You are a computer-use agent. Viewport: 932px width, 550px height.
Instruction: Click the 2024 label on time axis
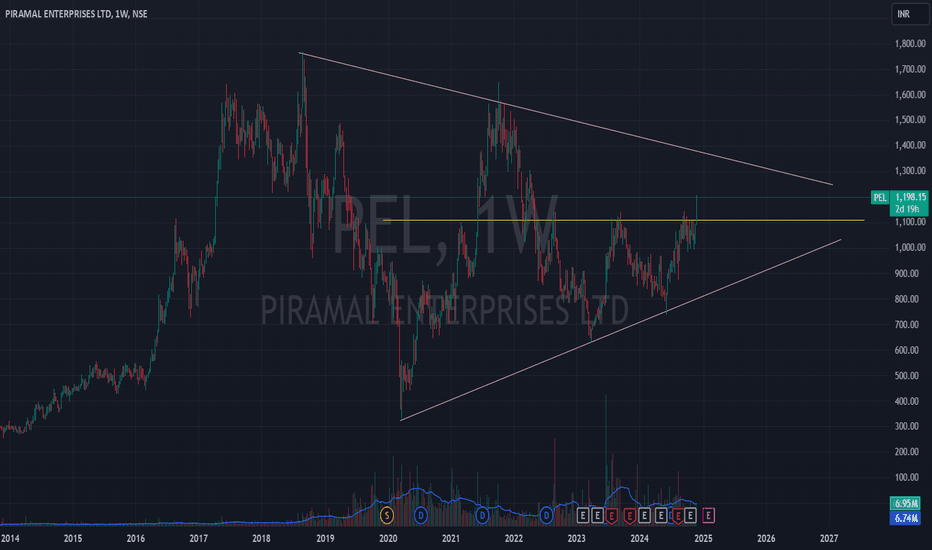(x=640, y=539)
